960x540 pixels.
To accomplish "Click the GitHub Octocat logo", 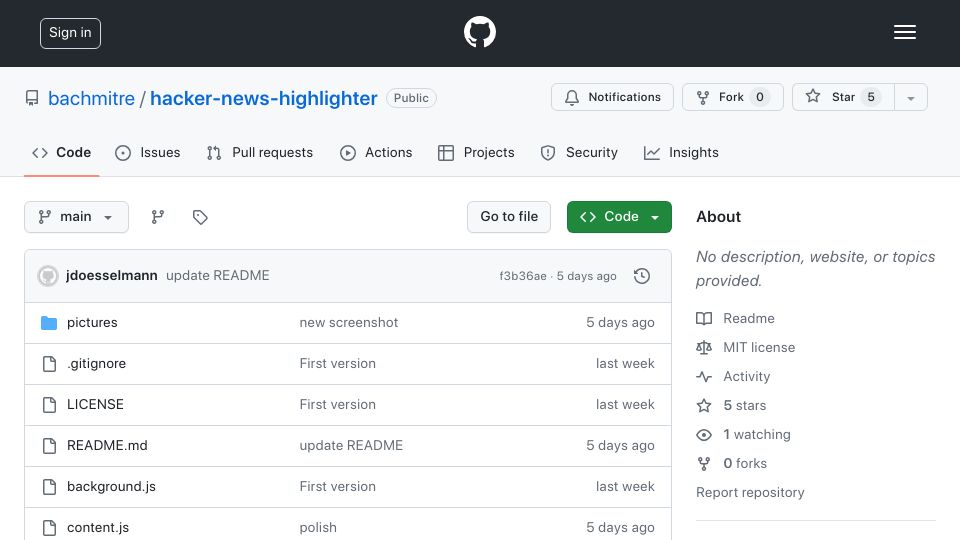I will tap(479, 32).
